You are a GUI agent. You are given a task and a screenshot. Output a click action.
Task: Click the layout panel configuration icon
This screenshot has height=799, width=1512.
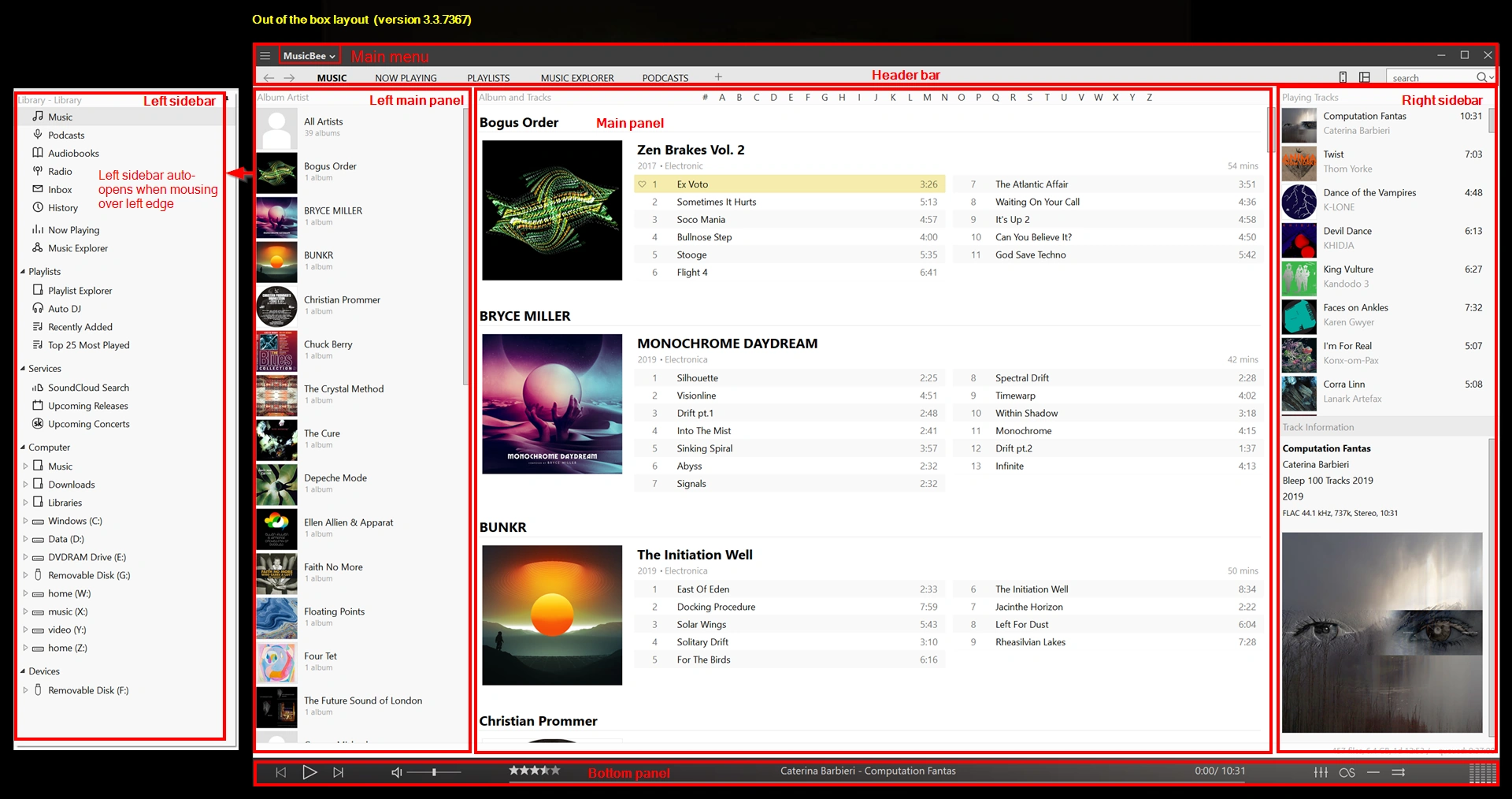point(1365,76)
